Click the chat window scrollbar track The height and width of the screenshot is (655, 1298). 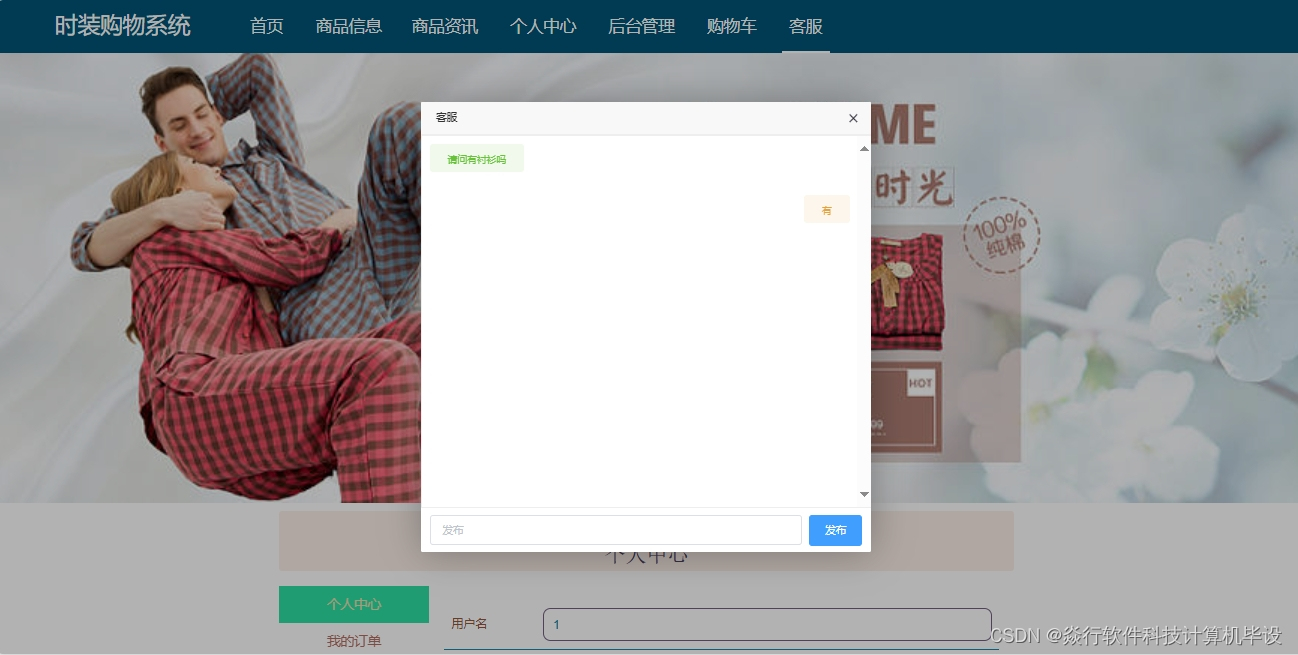864,320
